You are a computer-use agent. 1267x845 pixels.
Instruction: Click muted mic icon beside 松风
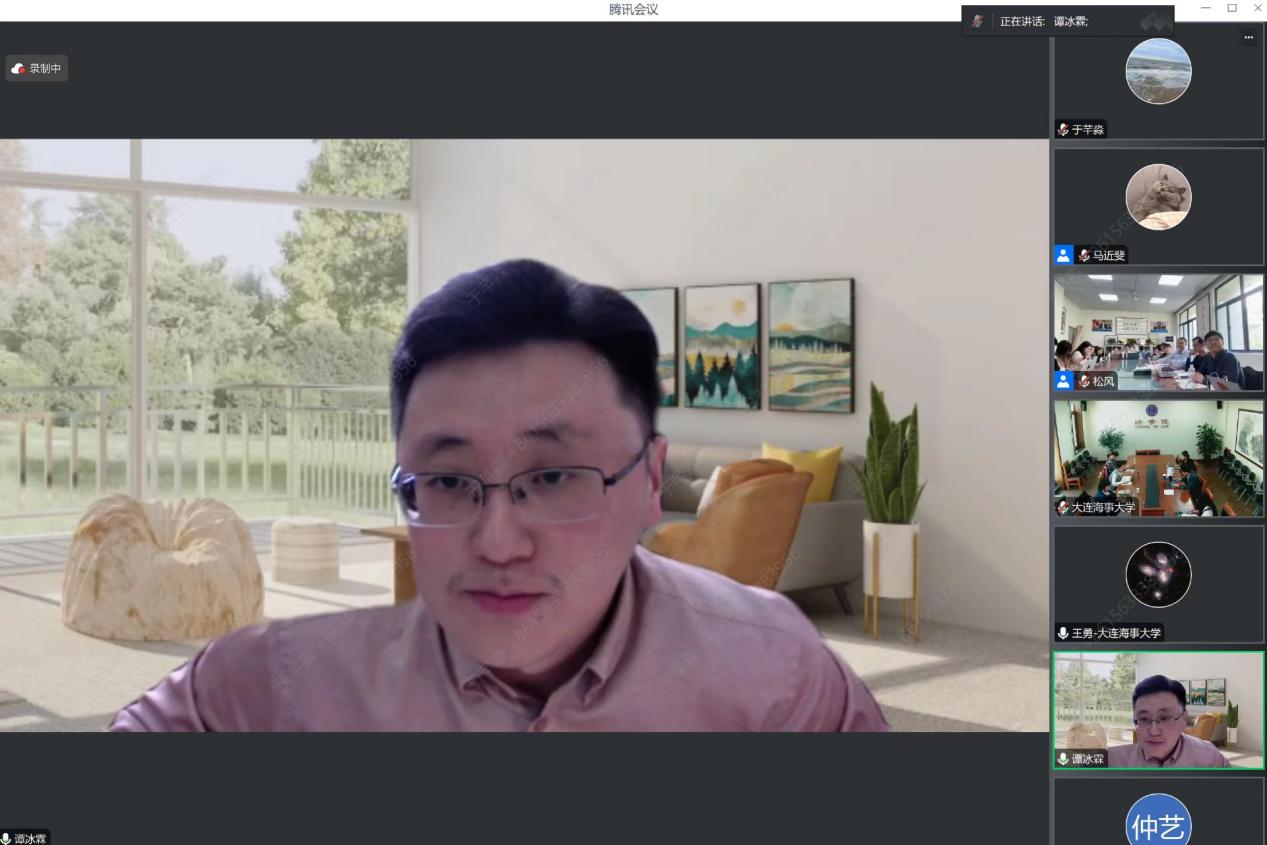[x=1083, y=381]
